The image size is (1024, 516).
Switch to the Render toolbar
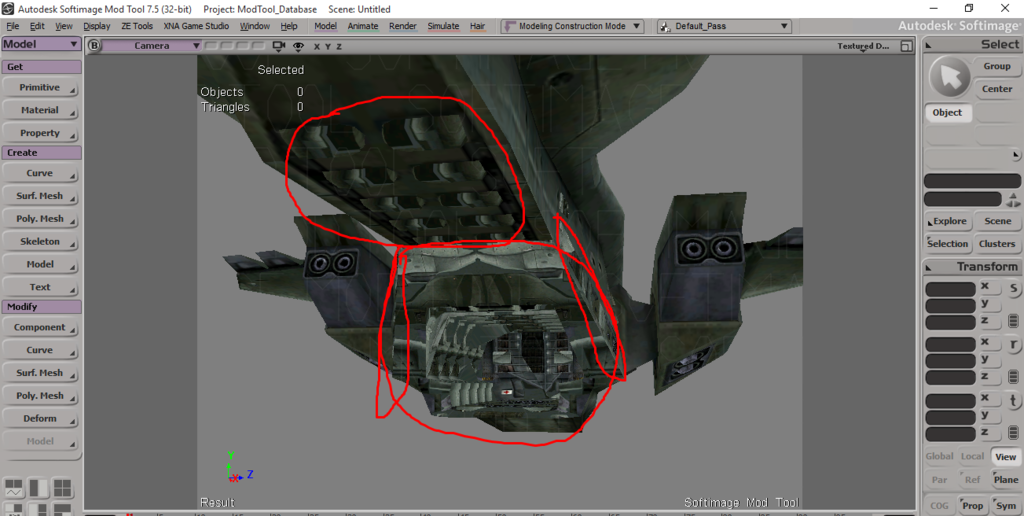click(x=403, y=26)
